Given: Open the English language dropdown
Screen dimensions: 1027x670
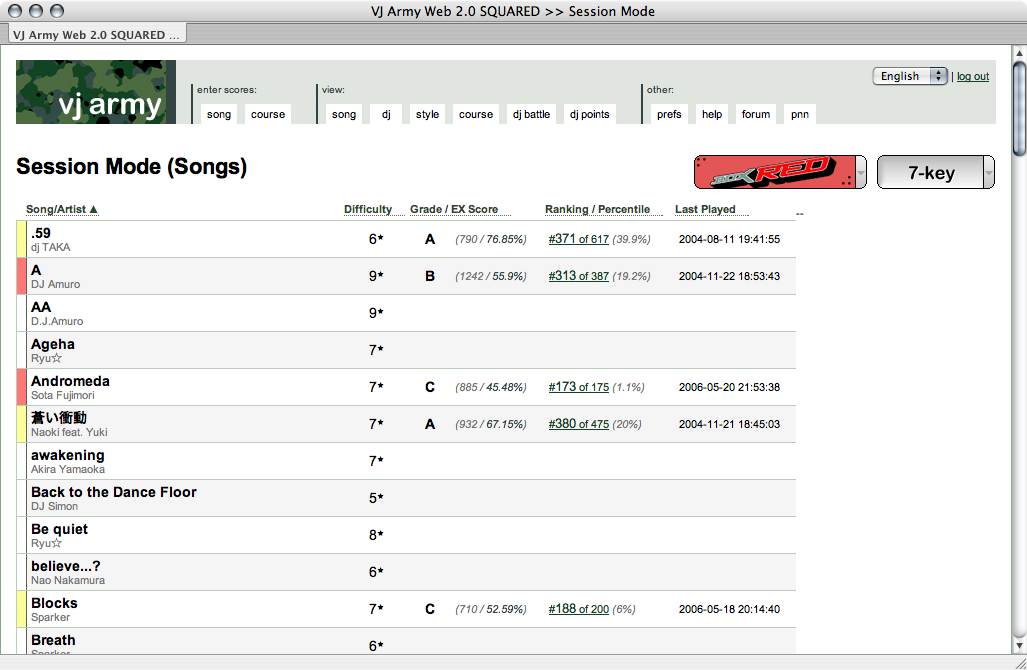Looking at the screenshot, I should point(909,76).
